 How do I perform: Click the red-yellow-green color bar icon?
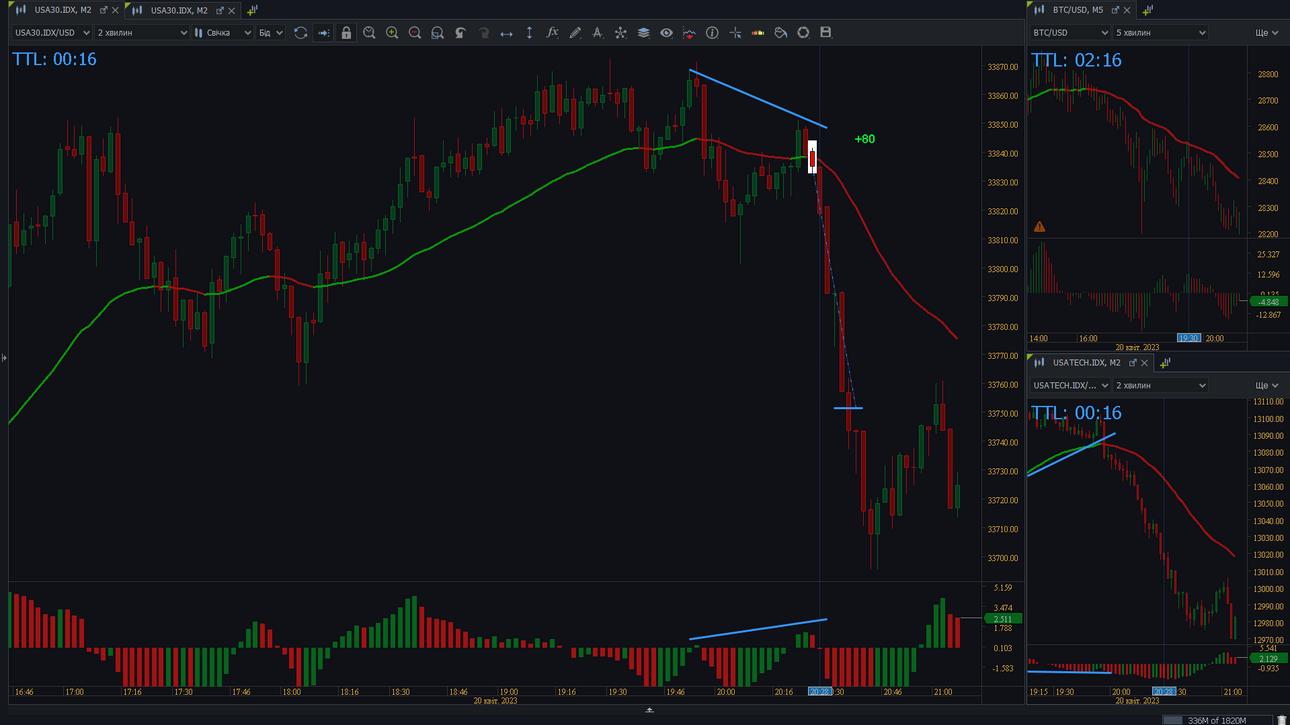point(758,33)
